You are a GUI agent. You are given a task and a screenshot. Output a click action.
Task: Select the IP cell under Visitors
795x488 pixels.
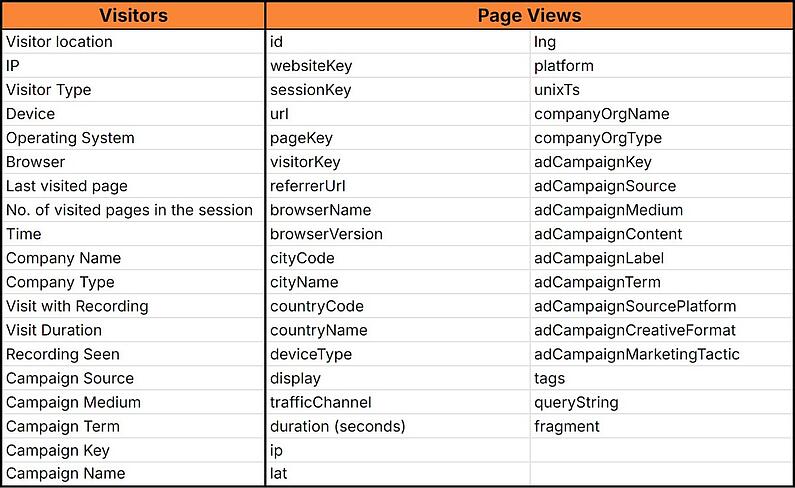pyautogui.click(x=133, y=65)
